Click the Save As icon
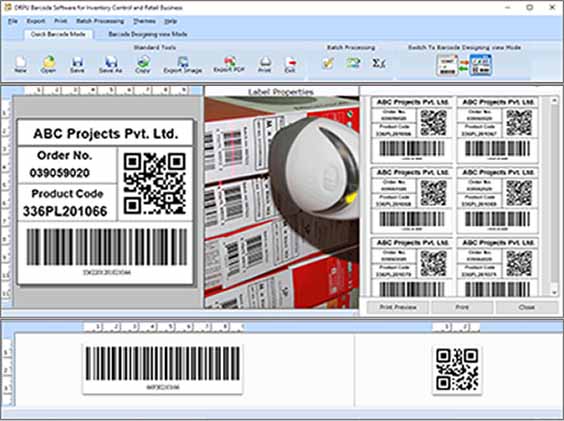The width and height of the screenshot is (564, 421). [x=111, y=64]
